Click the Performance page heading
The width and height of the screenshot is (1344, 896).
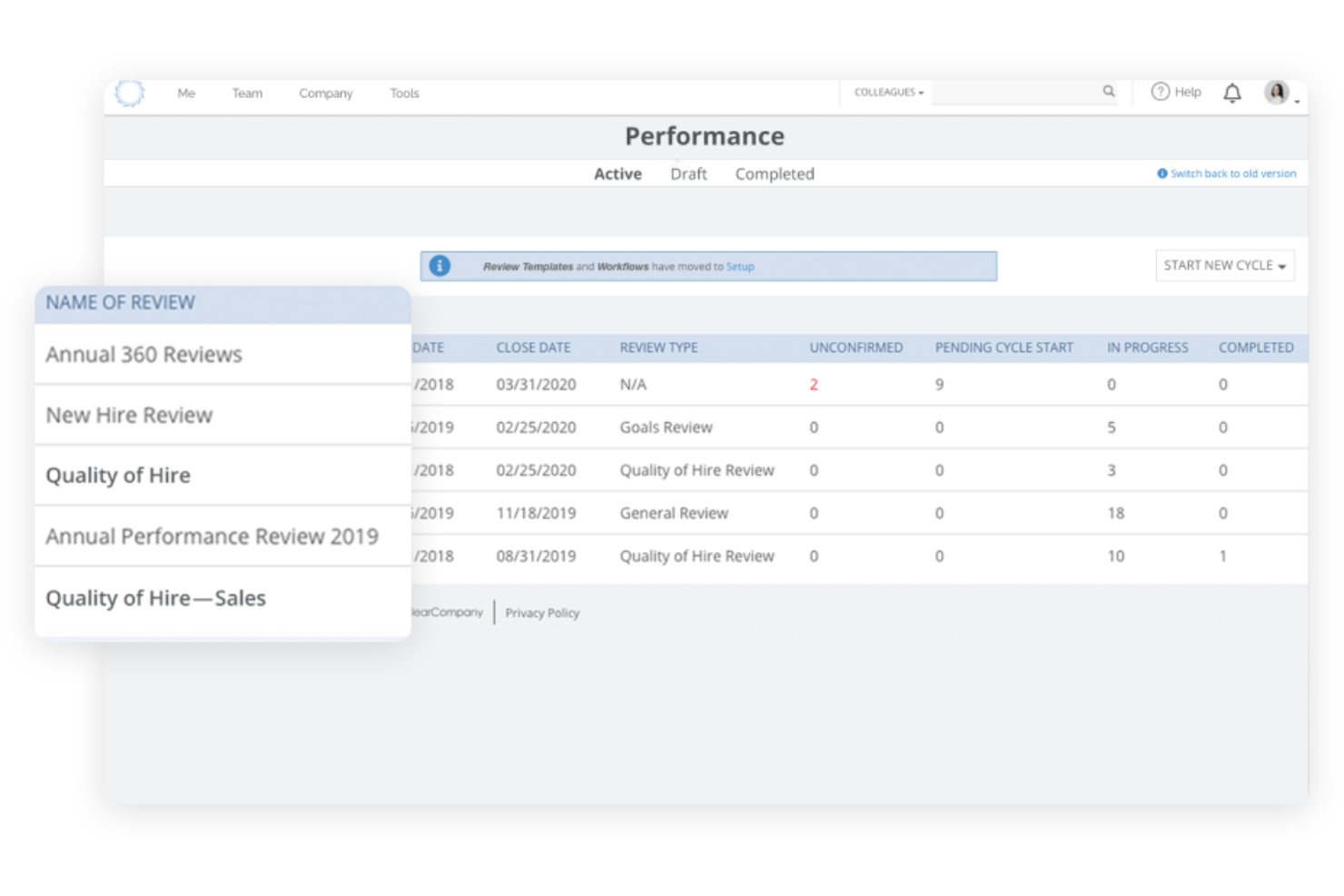coord(705,136)
